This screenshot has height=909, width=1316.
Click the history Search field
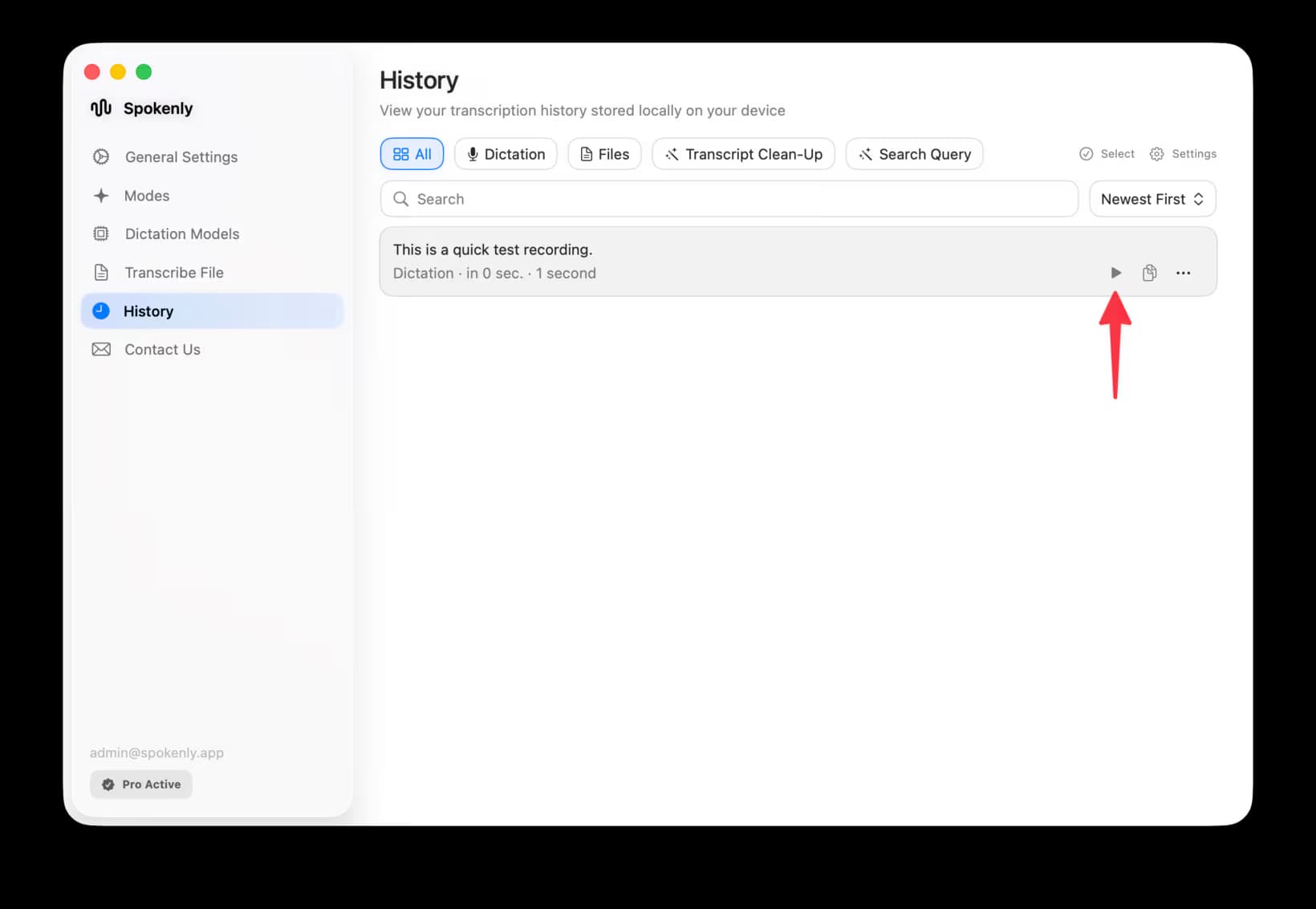point(729,199)
